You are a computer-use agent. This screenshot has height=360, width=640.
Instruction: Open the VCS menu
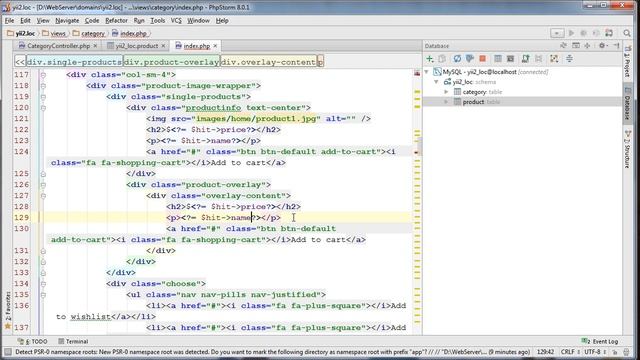(176, 20)
